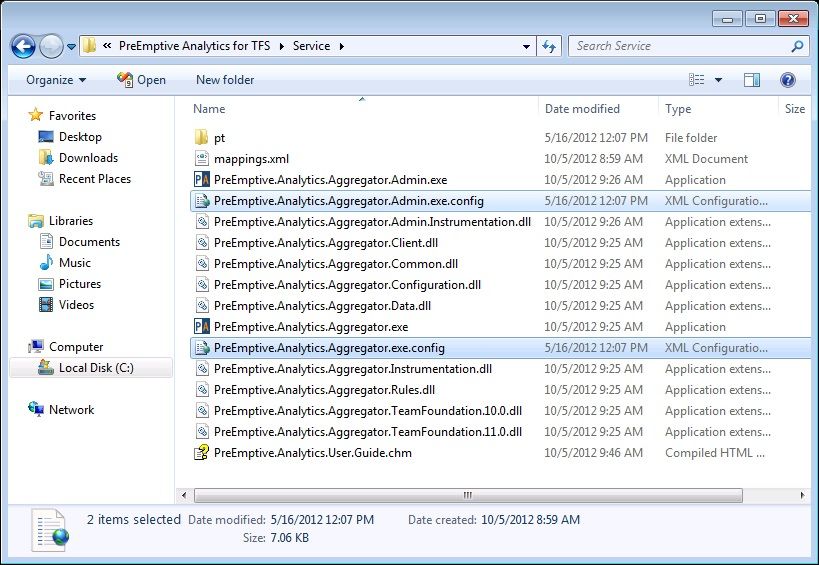The image size is (819, 565).
Task: Click the horizontal scrollbar thumb
Action: [468, 495]
